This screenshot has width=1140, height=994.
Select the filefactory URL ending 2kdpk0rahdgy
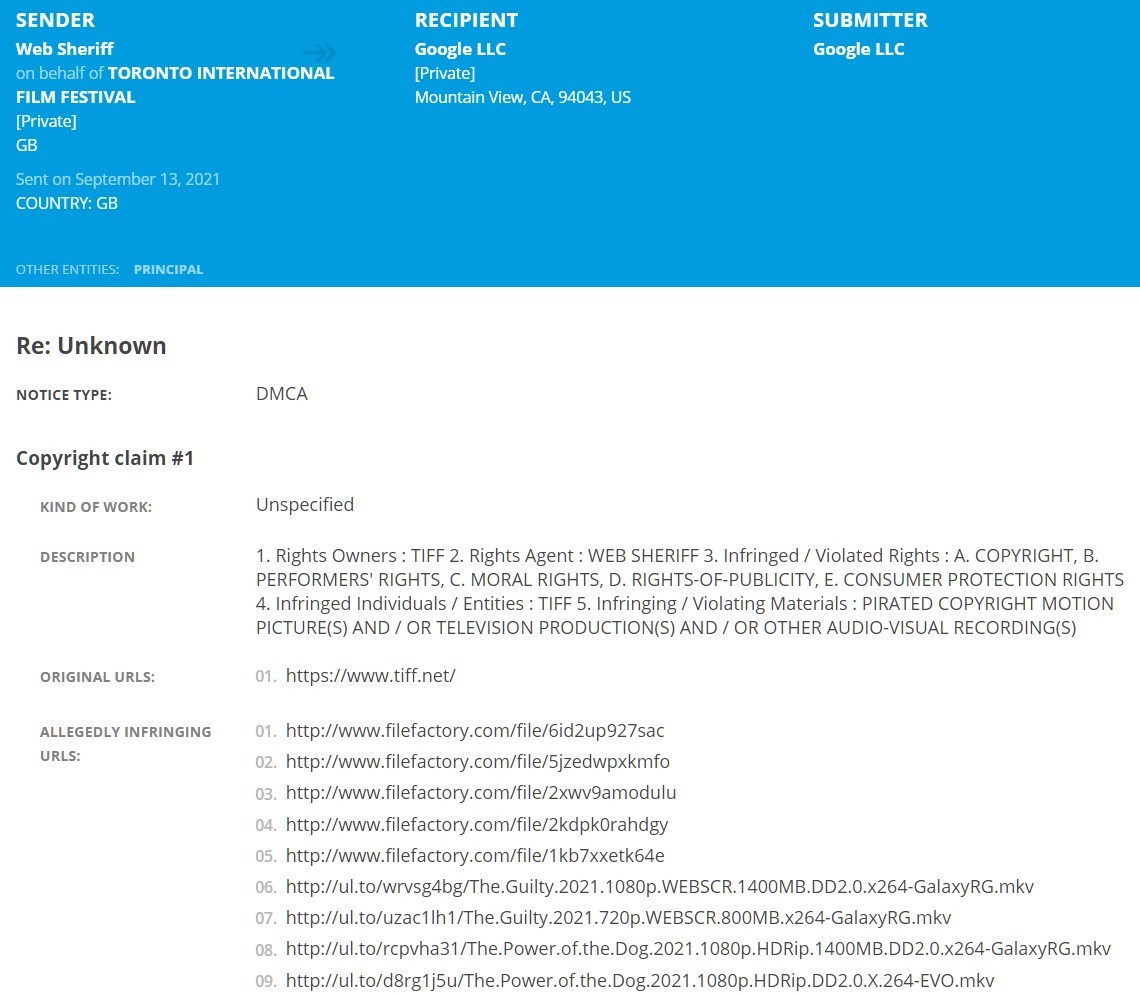click(x=477, y=824)
